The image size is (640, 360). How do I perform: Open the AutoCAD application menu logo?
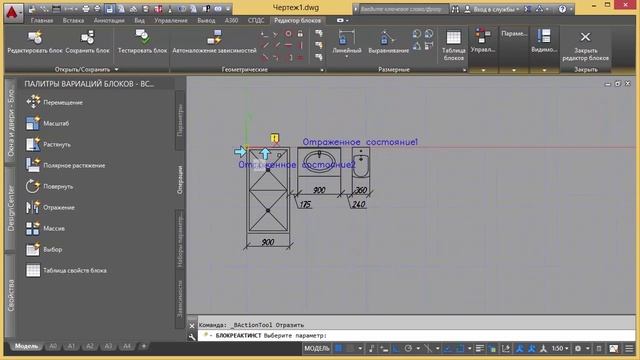pyautogui.click(x=13, y=12)
